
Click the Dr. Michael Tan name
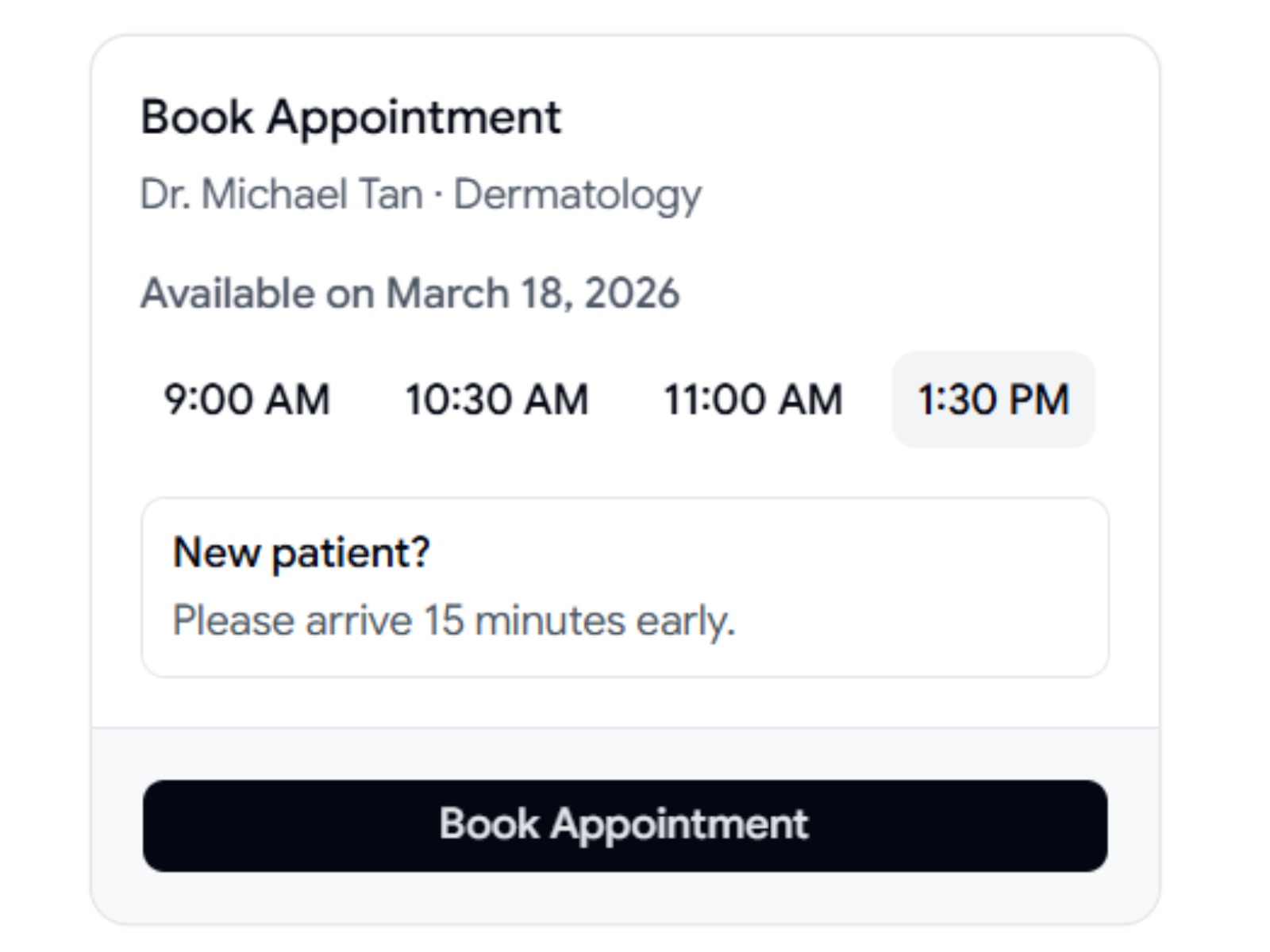pos(282,194)
